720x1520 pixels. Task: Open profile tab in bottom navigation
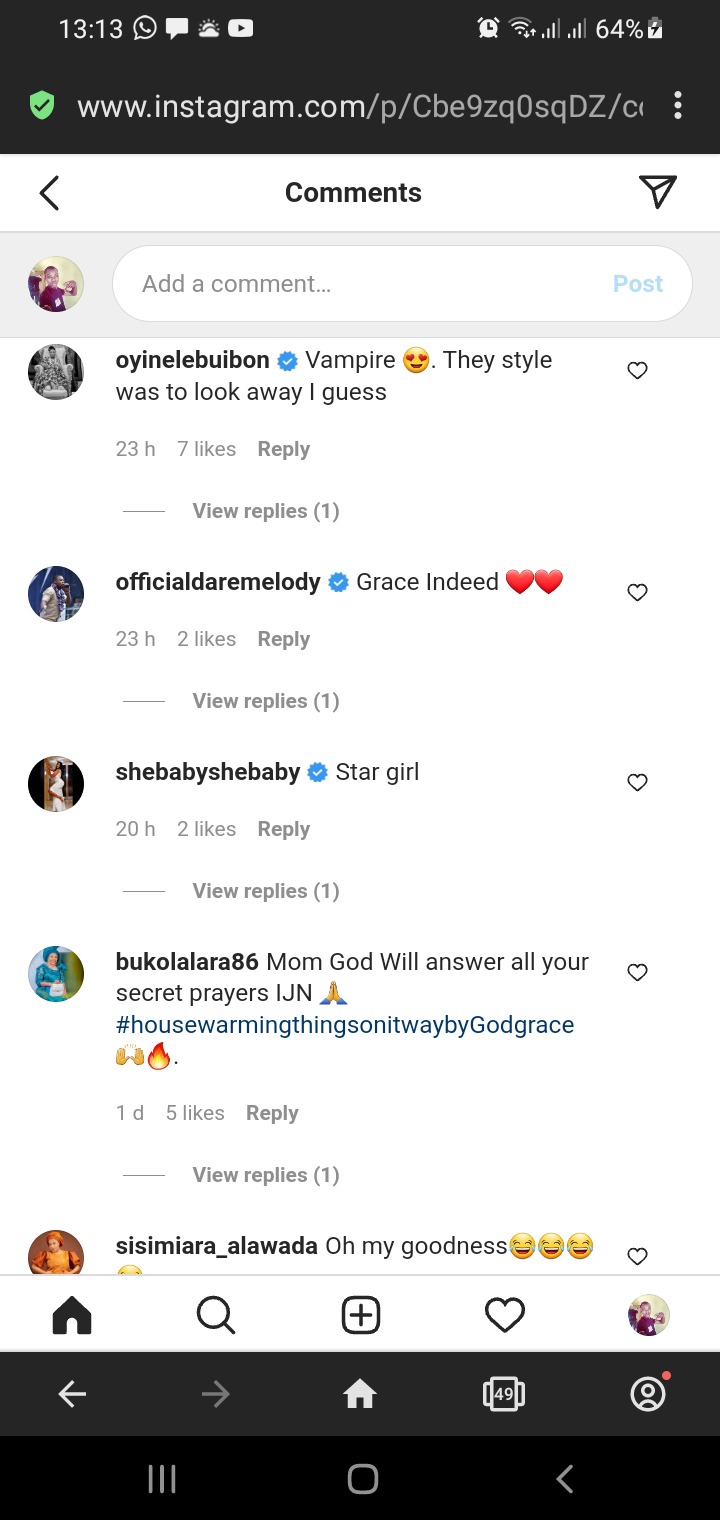(648, 1315)
